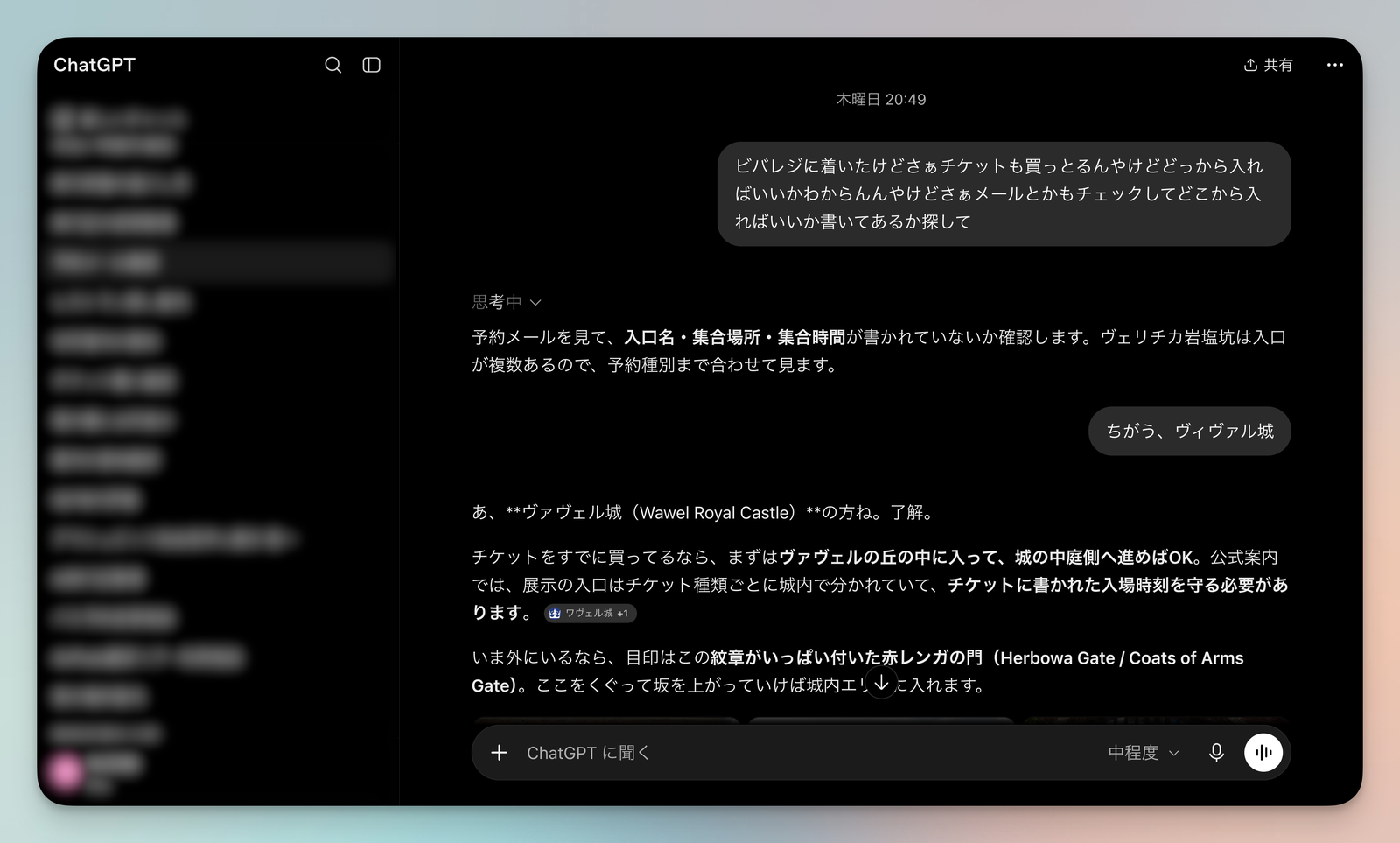Image resolution: width=1400 pixels, height=843 pixels.
Task: Click the share upload icon
Action: click(x=1250, y=65)
